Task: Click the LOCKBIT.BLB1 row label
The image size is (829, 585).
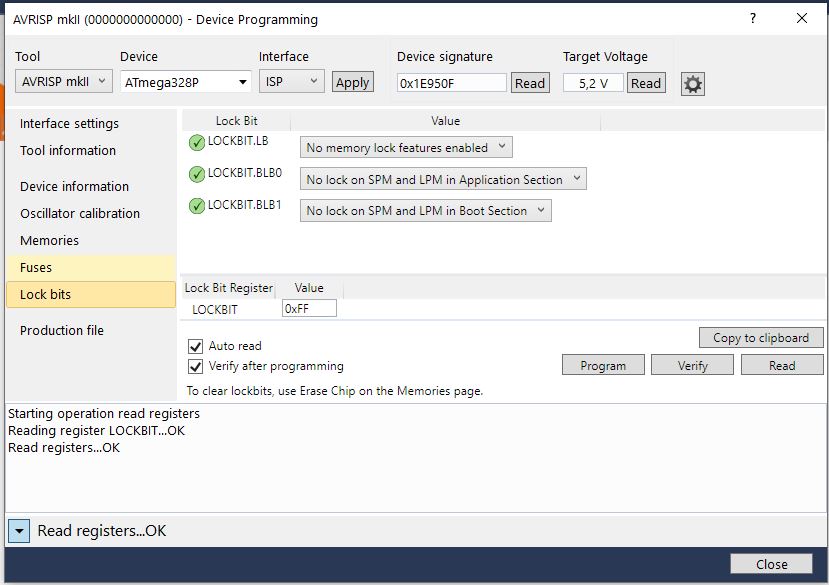Action: pyautogui.click(x=245, y=205)
